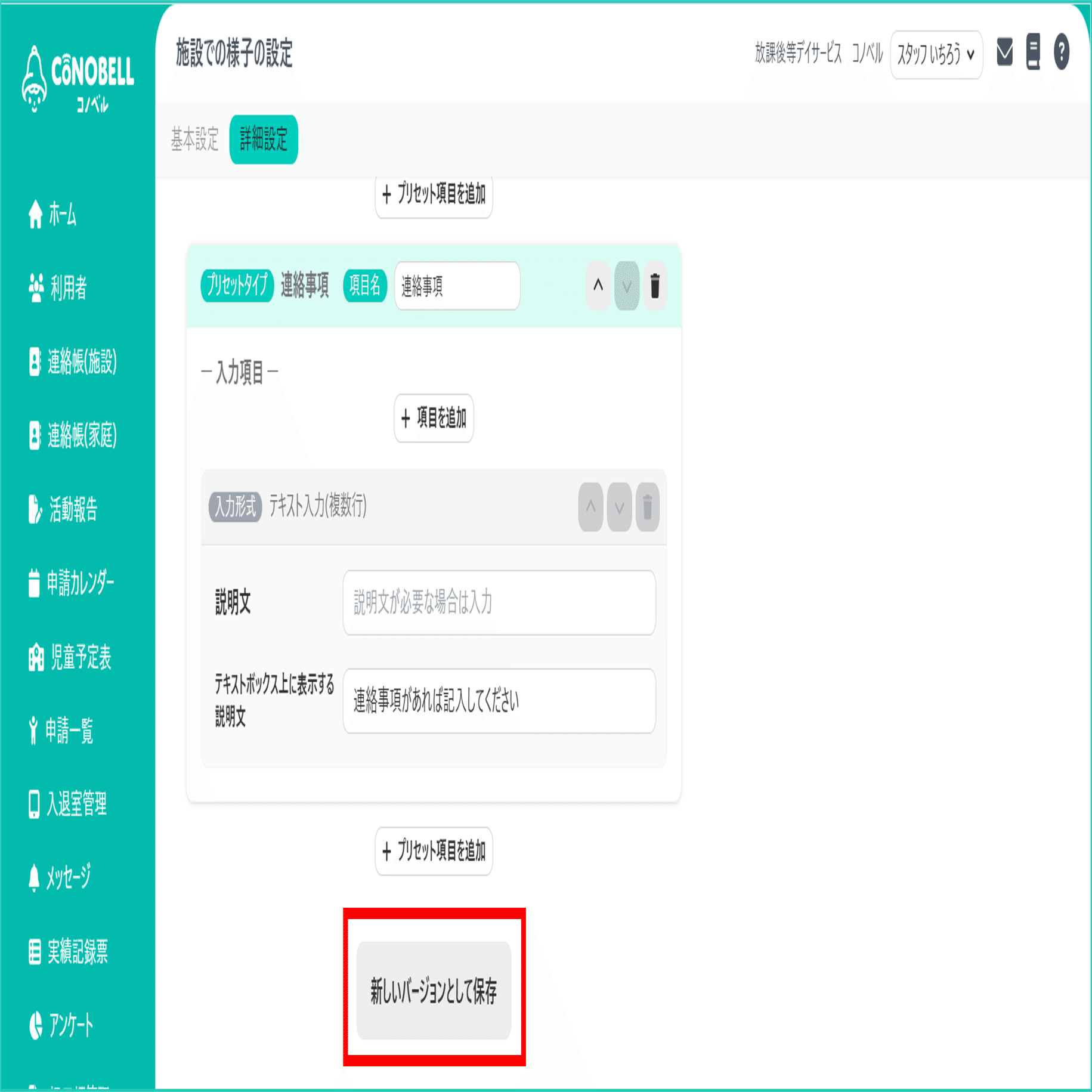Image resolution: width=1092 pixels, height=1092 pixels.
Task: Open 連絡帳(施設) in the sidebar
Action: pyautogui.click(x=73, y=361)
